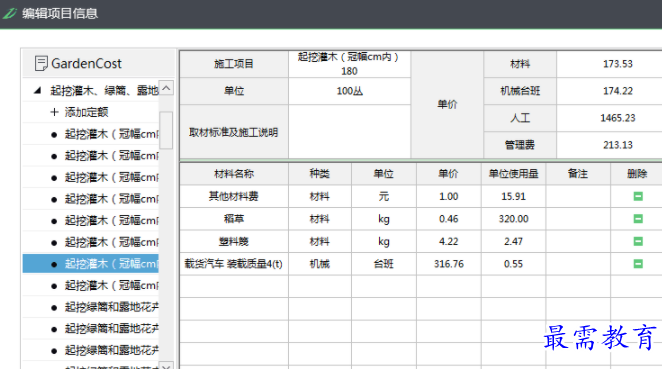Click the tree panel scrollbar thumb
Viewport: 665px width, 369px height.
pos(166,130)
